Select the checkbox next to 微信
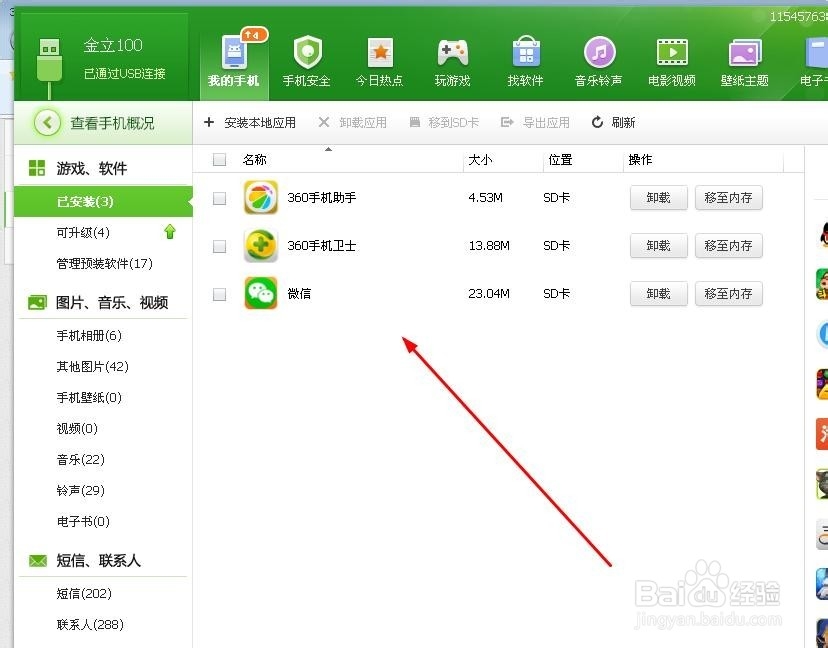 click(x=218, y=293)
